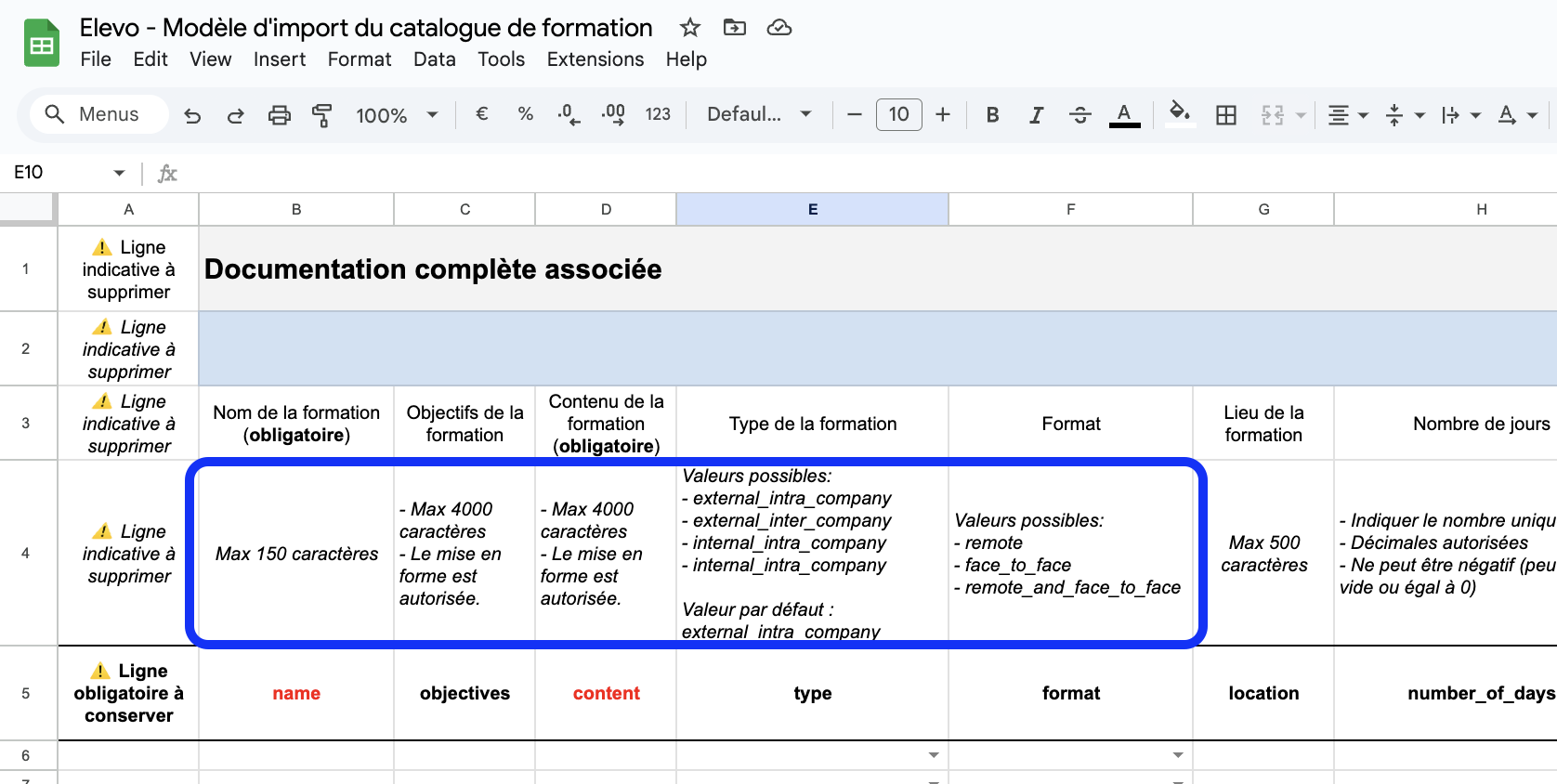Open text wrapping dropdown

coord(1460,115)
